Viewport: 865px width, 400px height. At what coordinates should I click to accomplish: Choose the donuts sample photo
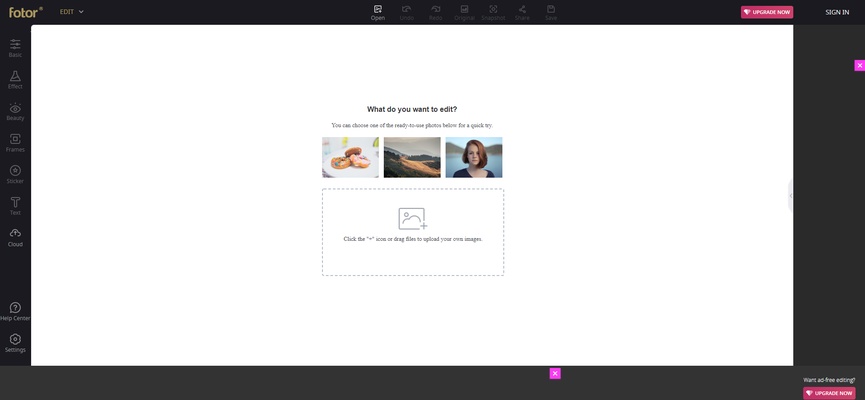[x=350, y=157]
